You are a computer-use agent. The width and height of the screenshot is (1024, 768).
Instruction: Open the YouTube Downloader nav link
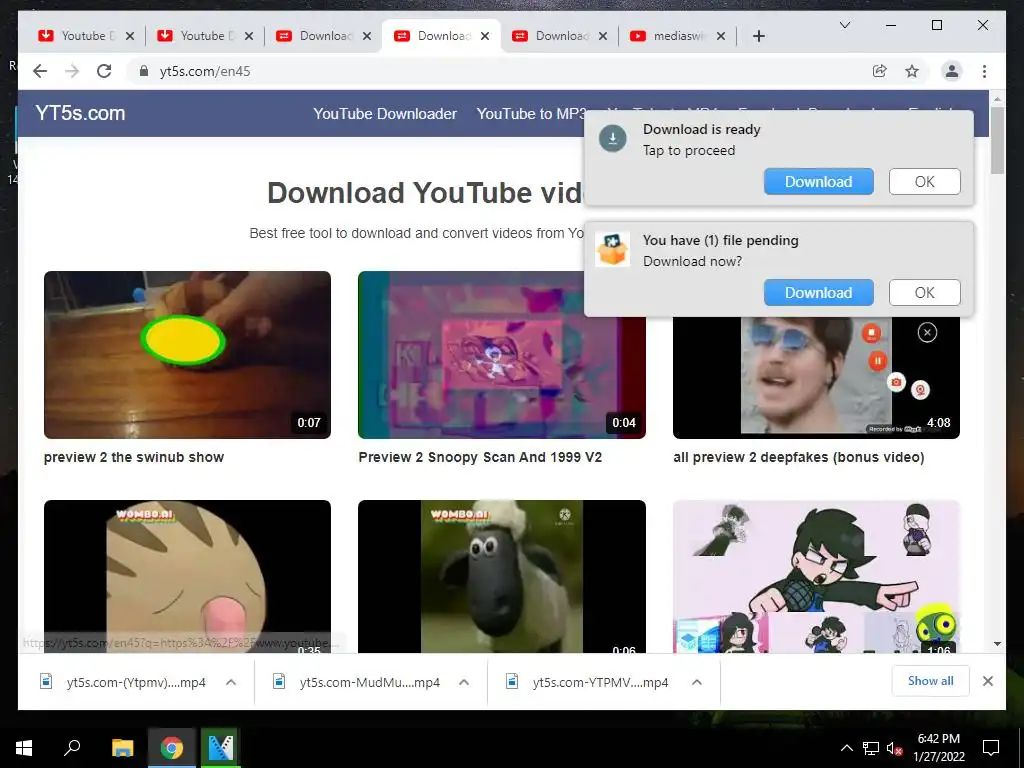click(385, 114)
